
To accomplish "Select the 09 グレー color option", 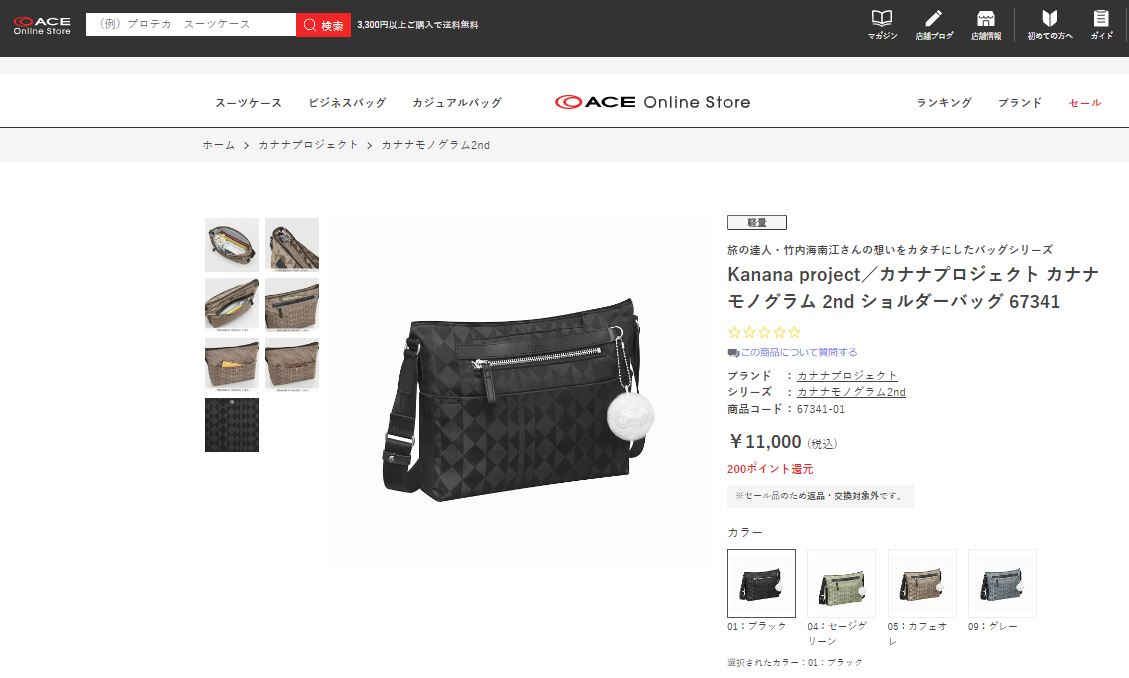I will pos(1002,583).
